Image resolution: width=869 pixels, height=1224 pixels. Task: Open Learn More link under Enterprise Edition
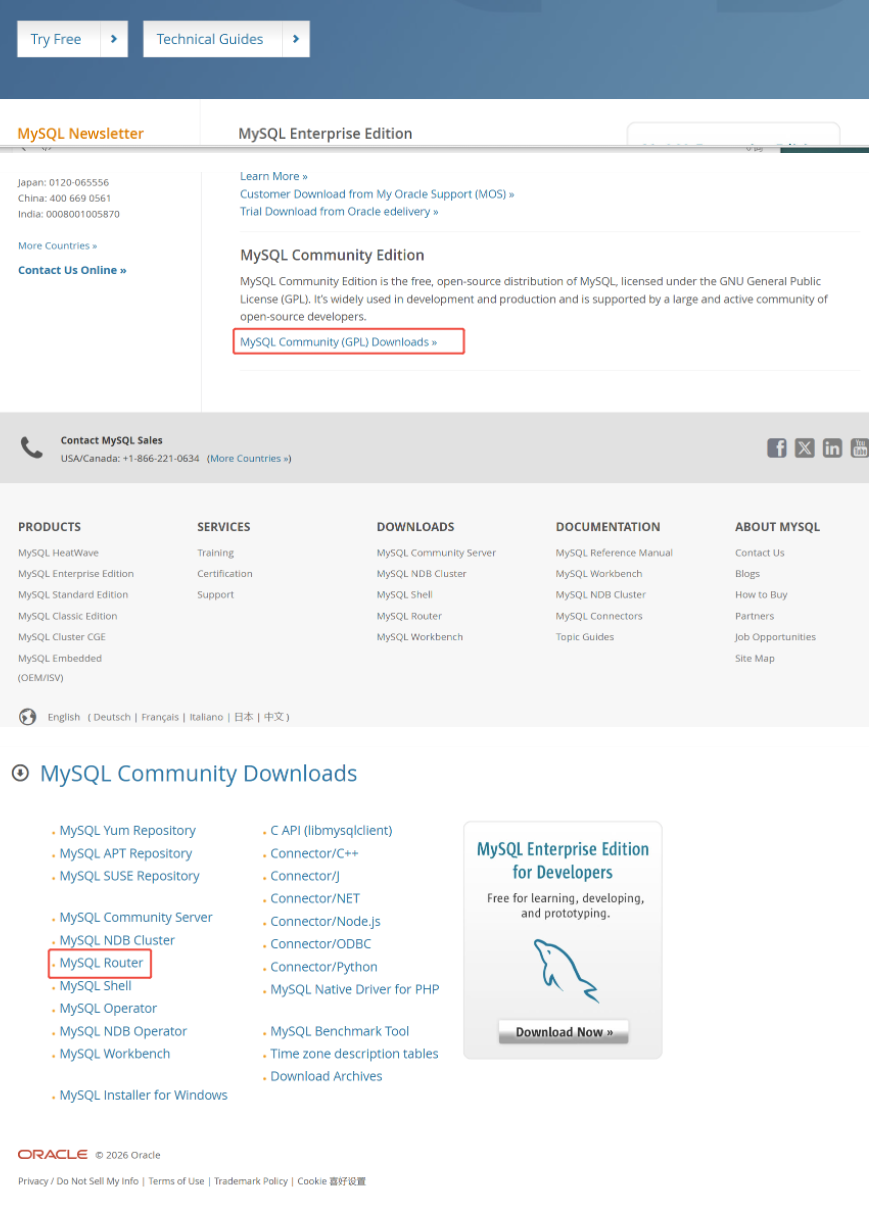coord(274,176)
